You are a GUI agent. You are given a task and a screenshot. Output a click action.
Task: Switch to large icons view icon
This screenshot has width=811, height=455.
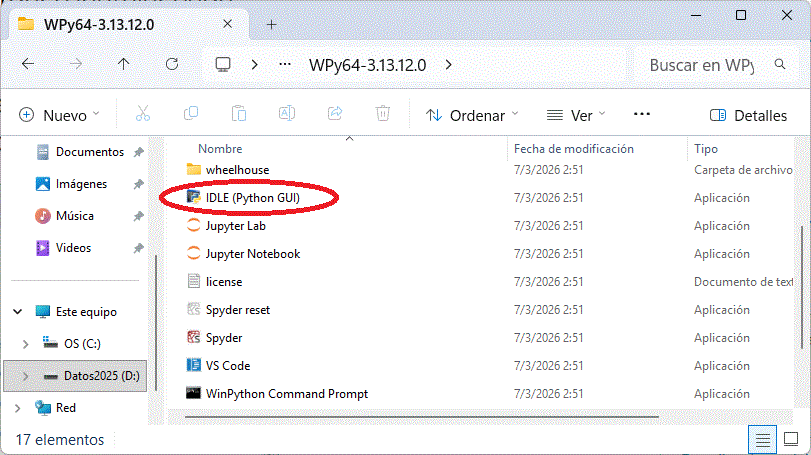[791, 439]
